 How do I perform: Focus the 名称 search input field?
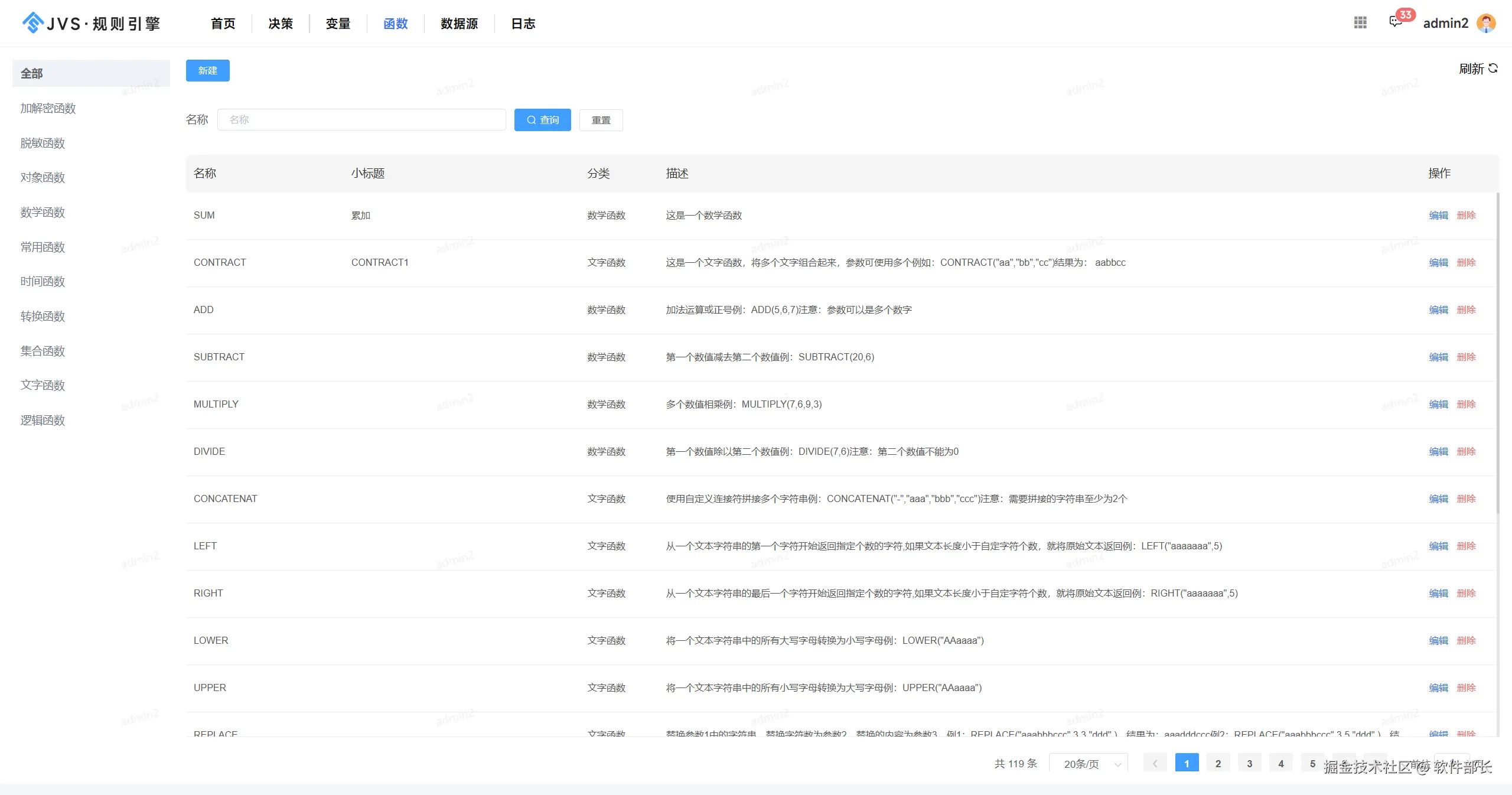[x=361, y=120]
